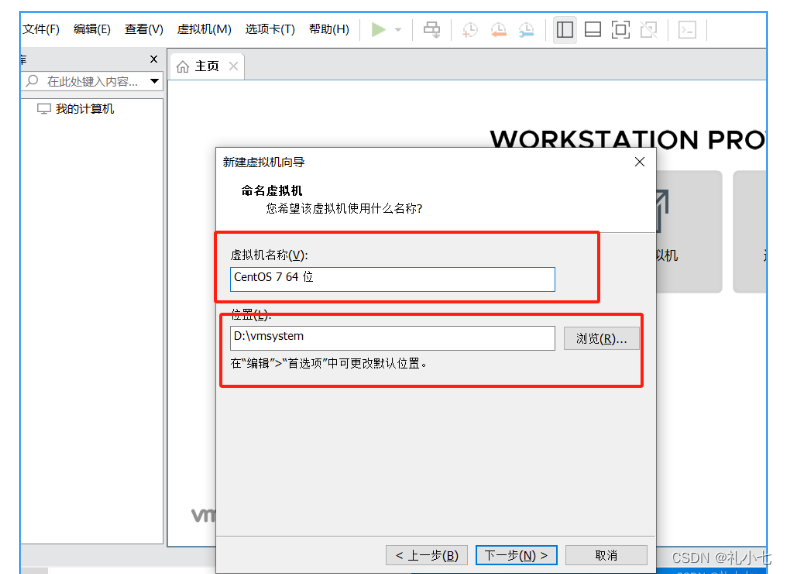Image resolution: width=787 pixels, height=574 pixels.
Task: Toggle the library sidebar view icon
Action: [x=565, y=30]
